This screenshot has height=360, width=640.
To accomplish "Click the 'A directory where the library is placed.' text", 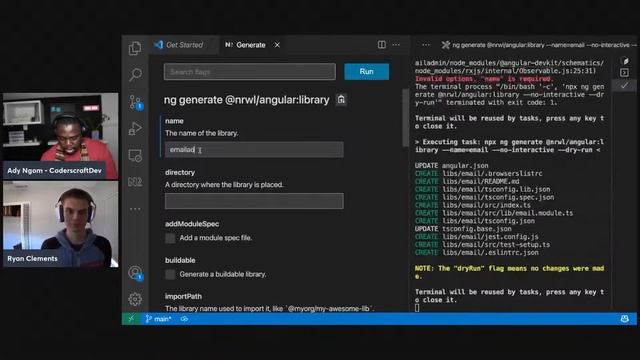I will click(x=224, y=185).
